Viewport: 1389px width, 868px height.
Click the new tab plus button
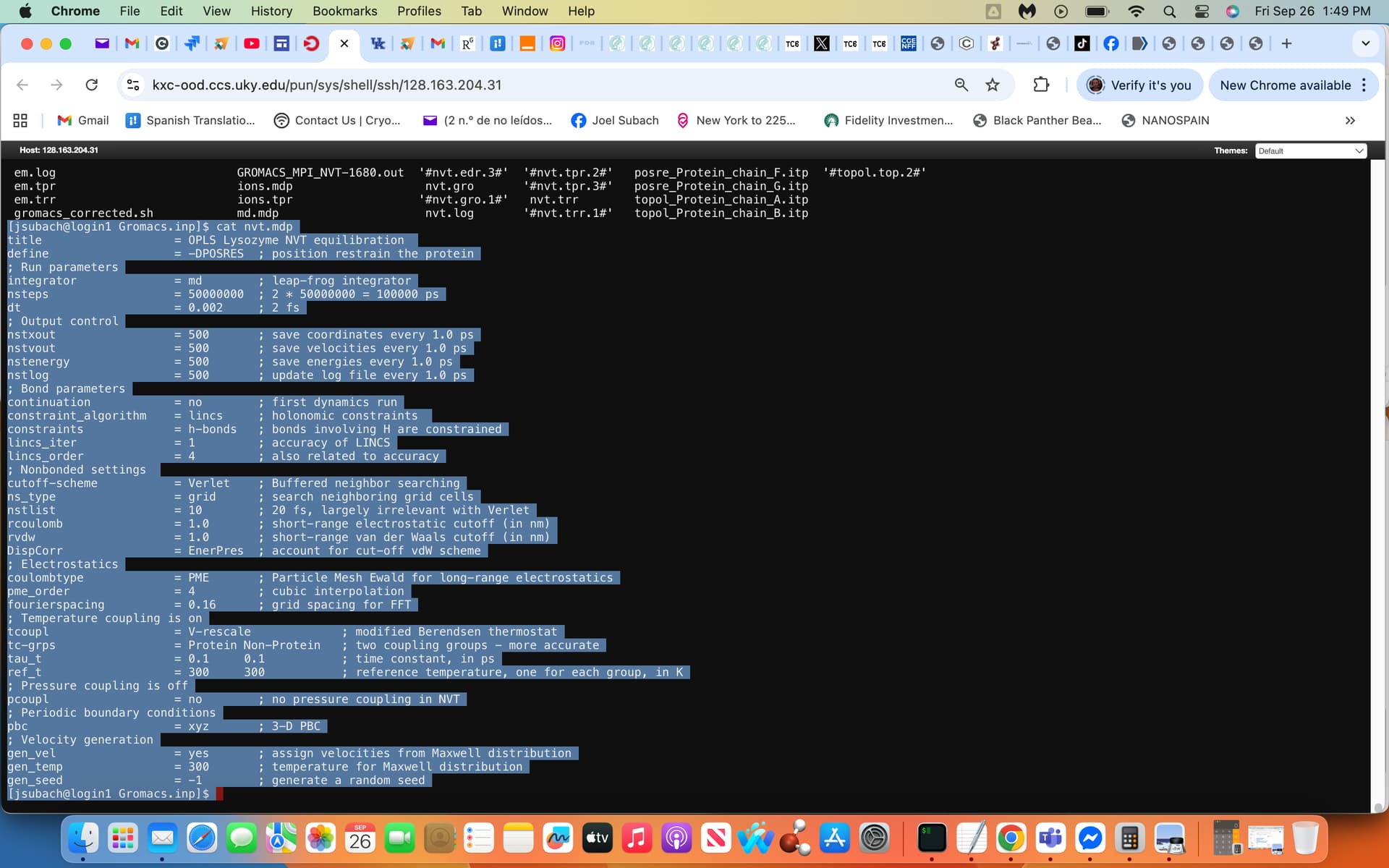1286,43
